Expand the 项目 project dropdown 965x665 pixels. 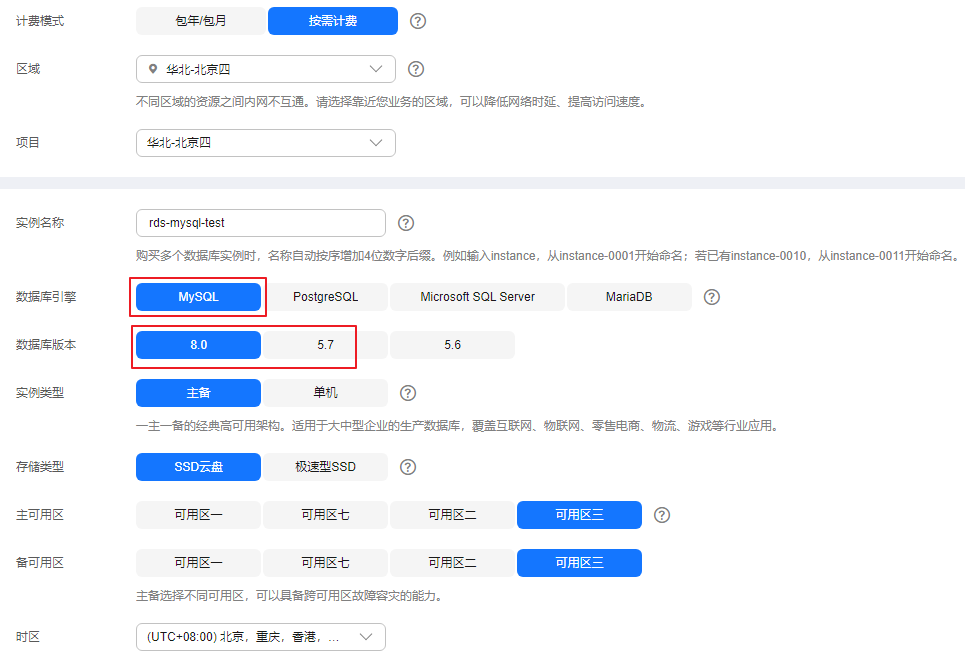266,143
